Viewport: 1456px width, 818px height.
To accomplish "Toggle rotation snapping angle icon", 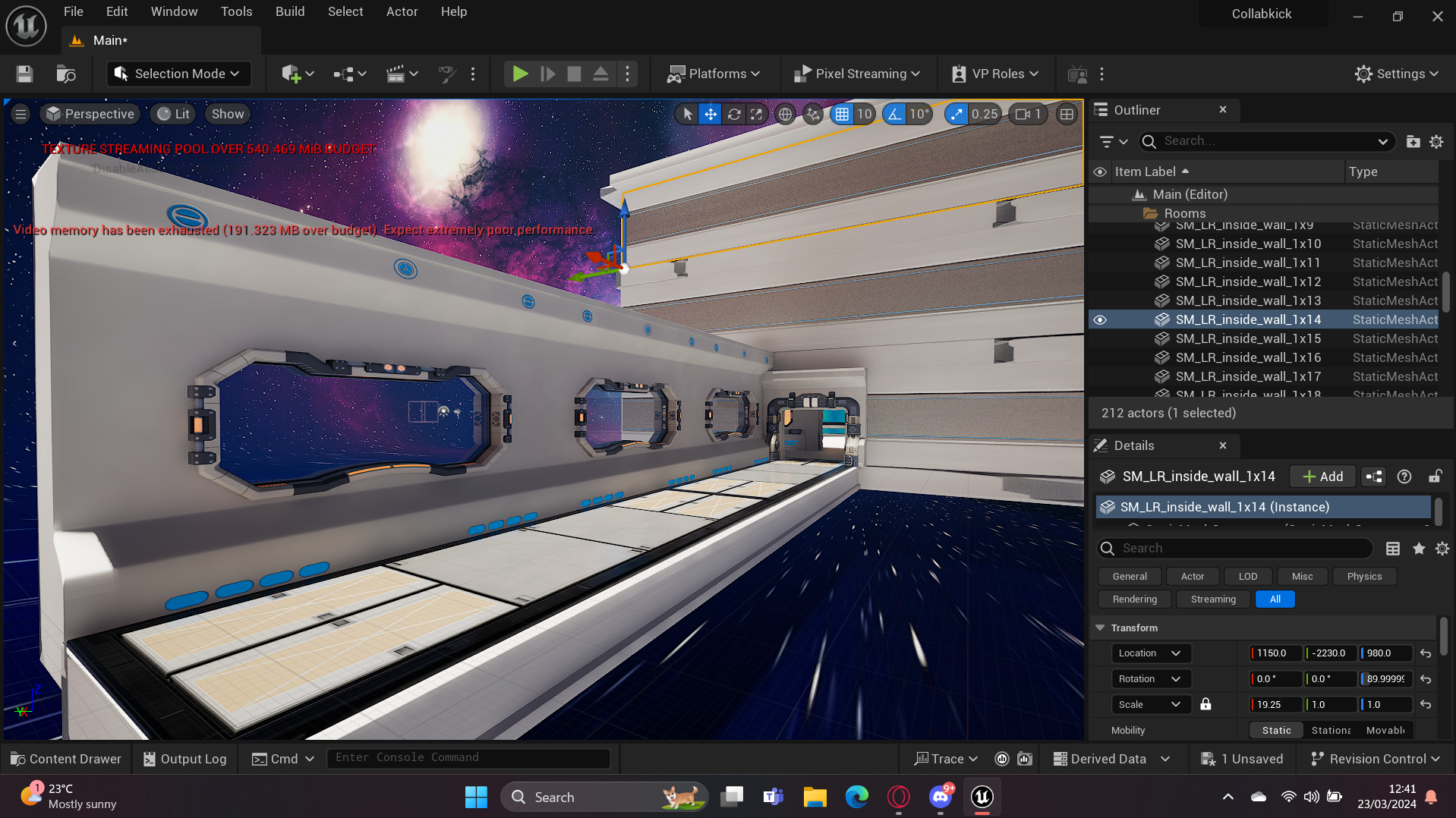I will coord(894,114).
